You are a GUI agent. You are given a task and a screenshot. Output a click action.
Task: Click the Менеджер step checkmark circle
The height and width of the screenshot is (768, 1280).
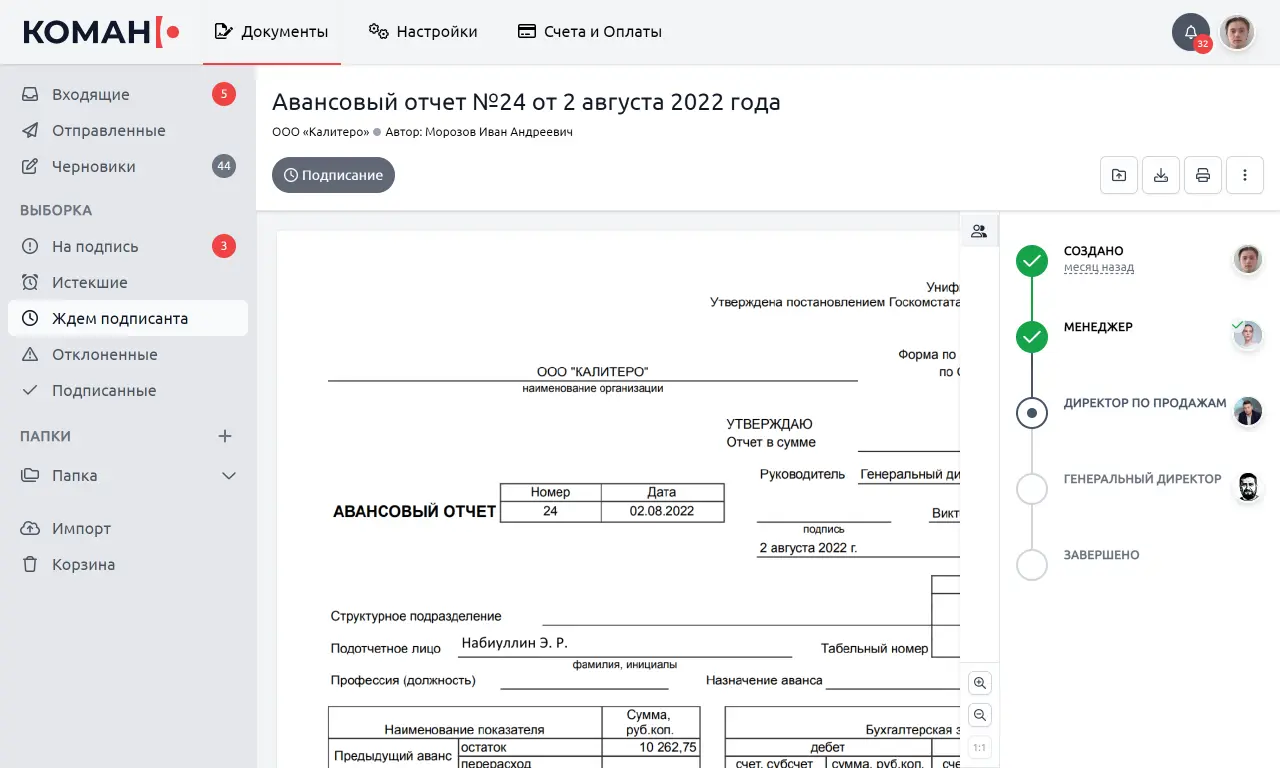point(1032,337)
